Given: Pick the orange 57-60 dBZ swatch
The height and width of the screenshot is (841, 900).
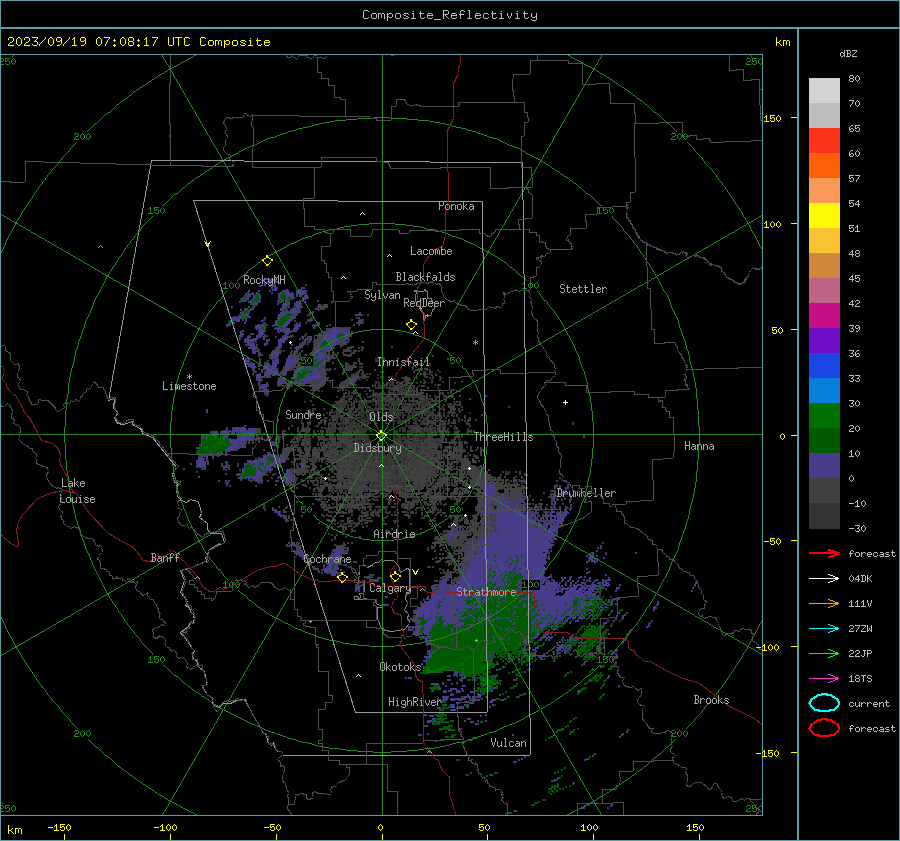Looking at the screenshot, I should [824, 165].
